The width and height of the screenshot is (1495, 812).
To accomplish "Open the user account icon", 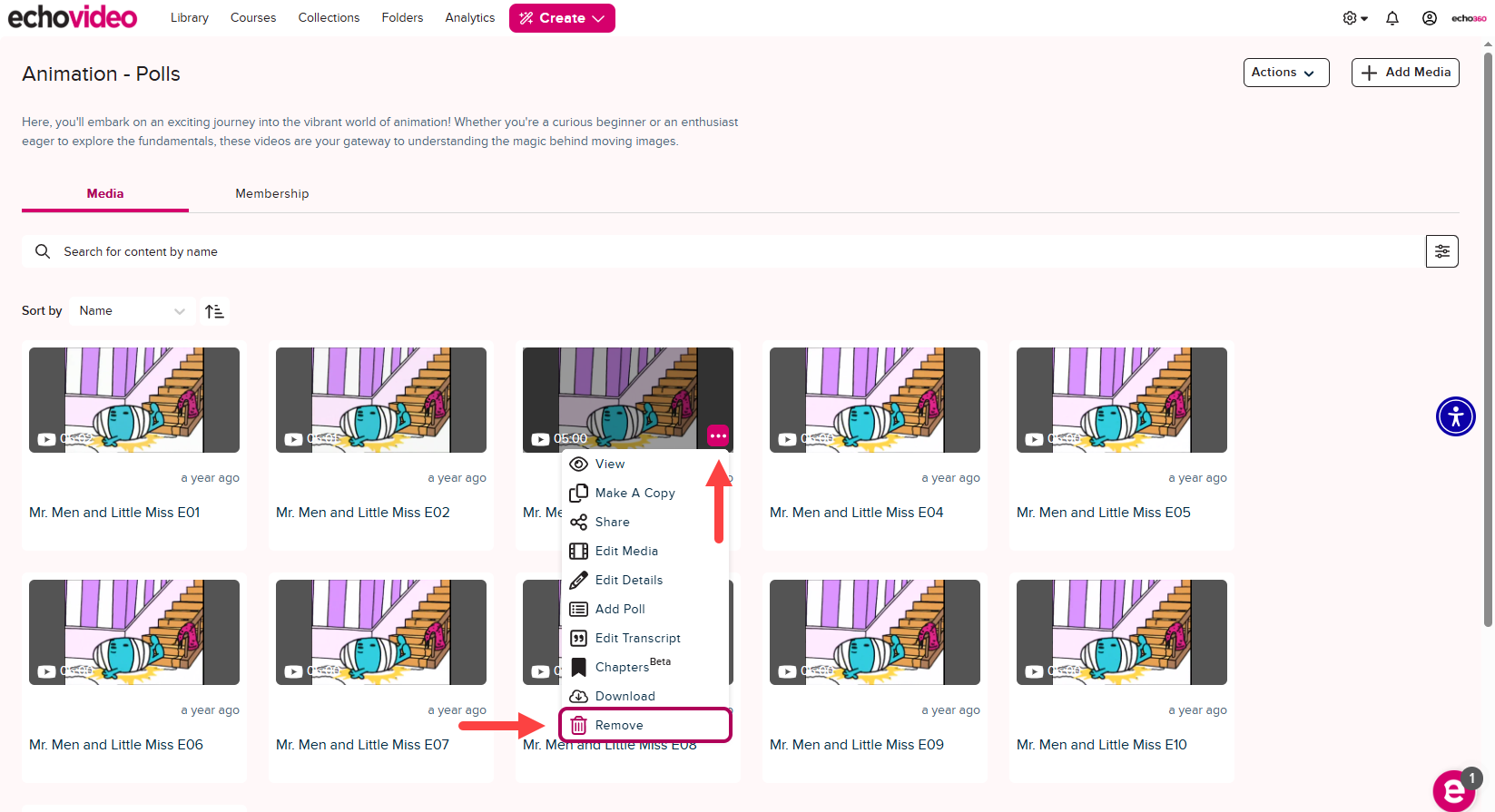I will coord(1430,18).
